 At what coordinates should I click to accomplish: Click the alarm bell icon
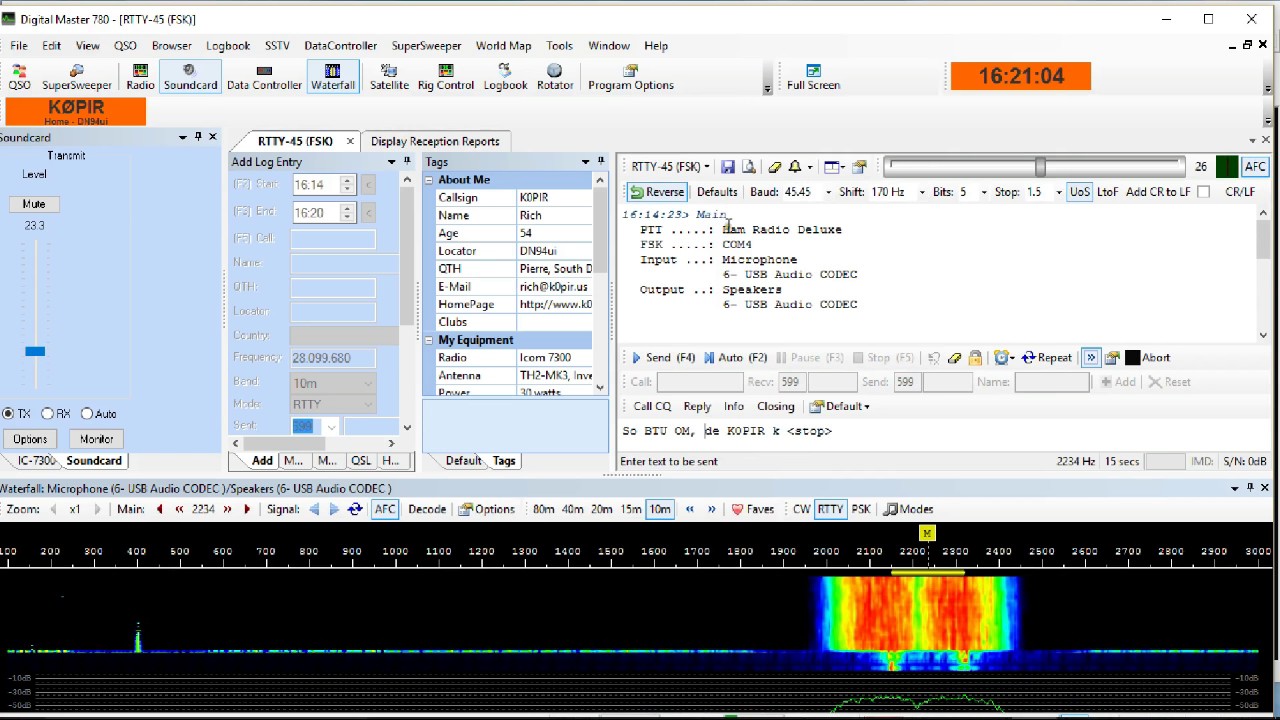794,167
